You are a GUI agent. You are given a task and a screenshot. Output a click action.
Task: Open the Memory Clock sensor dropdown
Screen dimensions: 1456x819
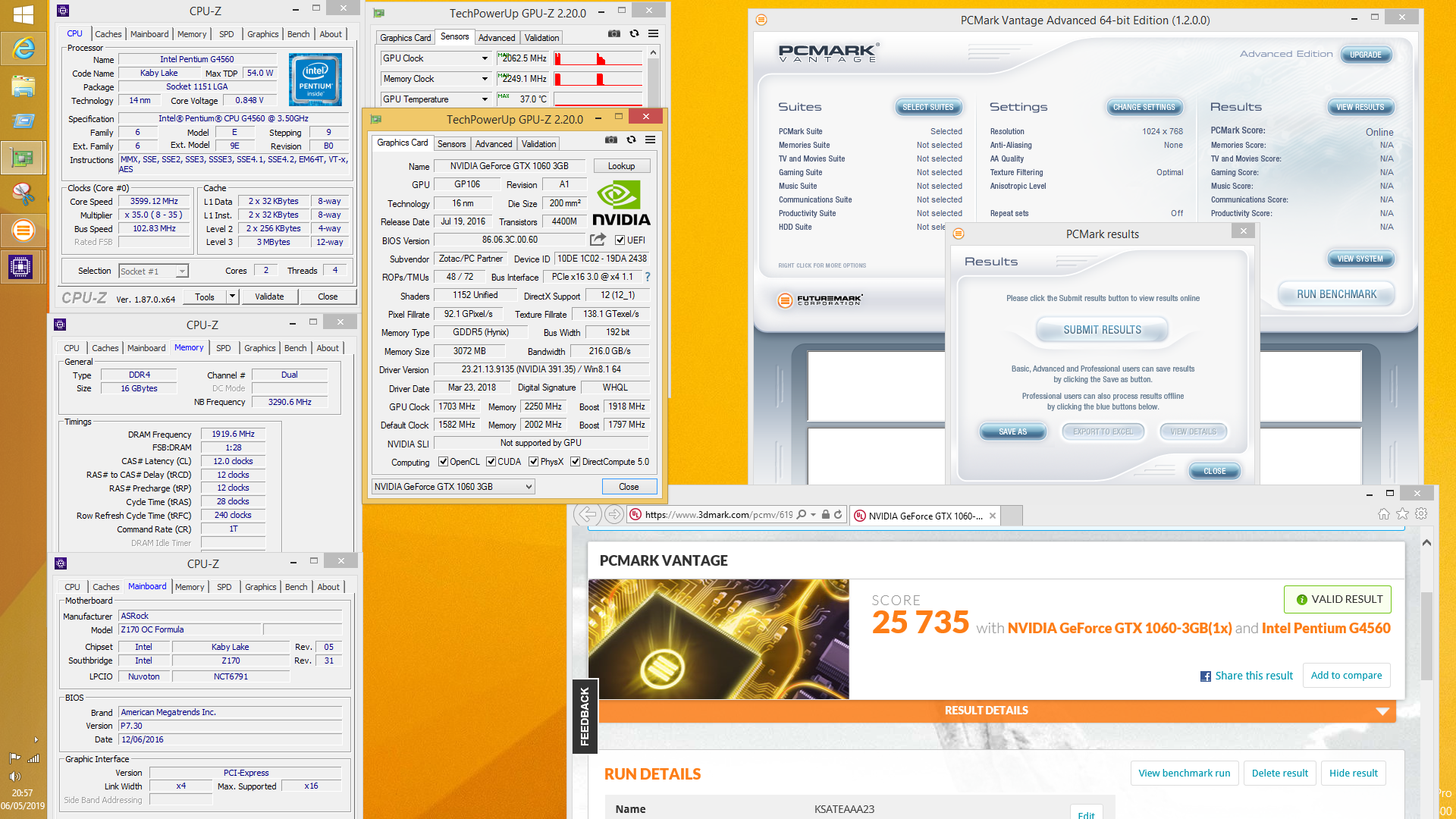pos(485,79)
